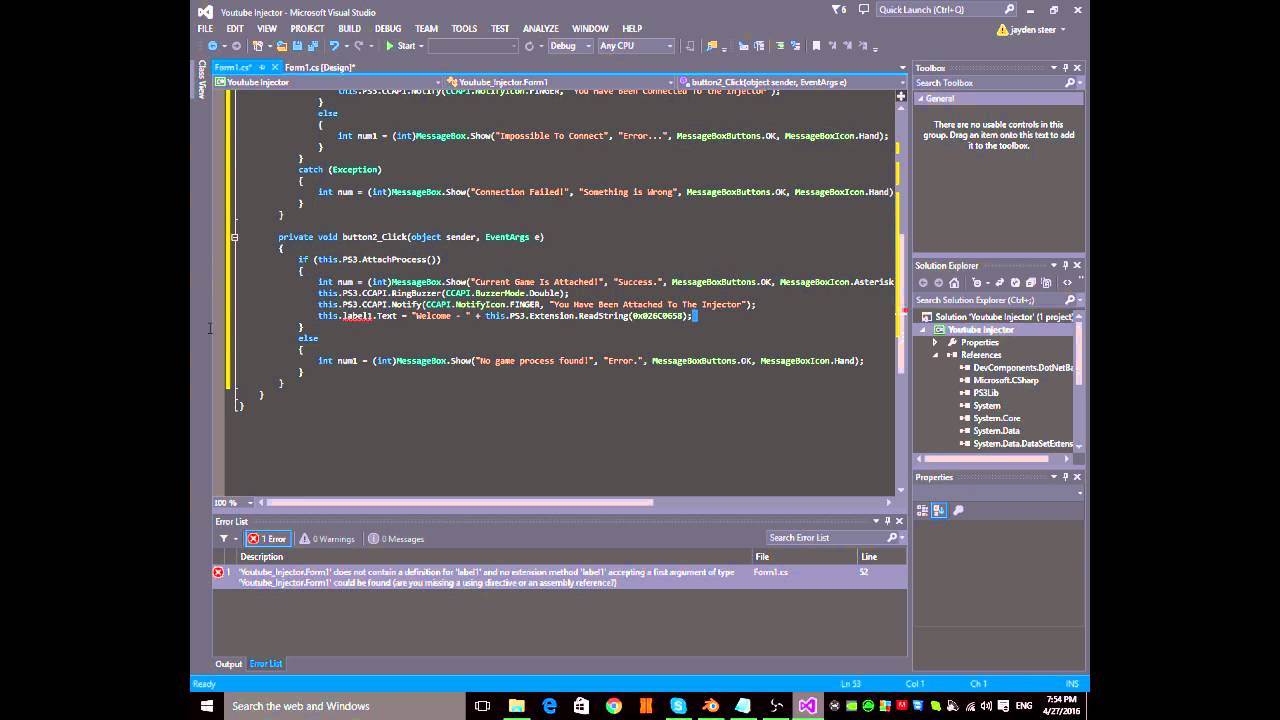The height and width of the screenshot is (720, 1280).
Task: Click the Save toolbar icon
Action: coord(296,46)
